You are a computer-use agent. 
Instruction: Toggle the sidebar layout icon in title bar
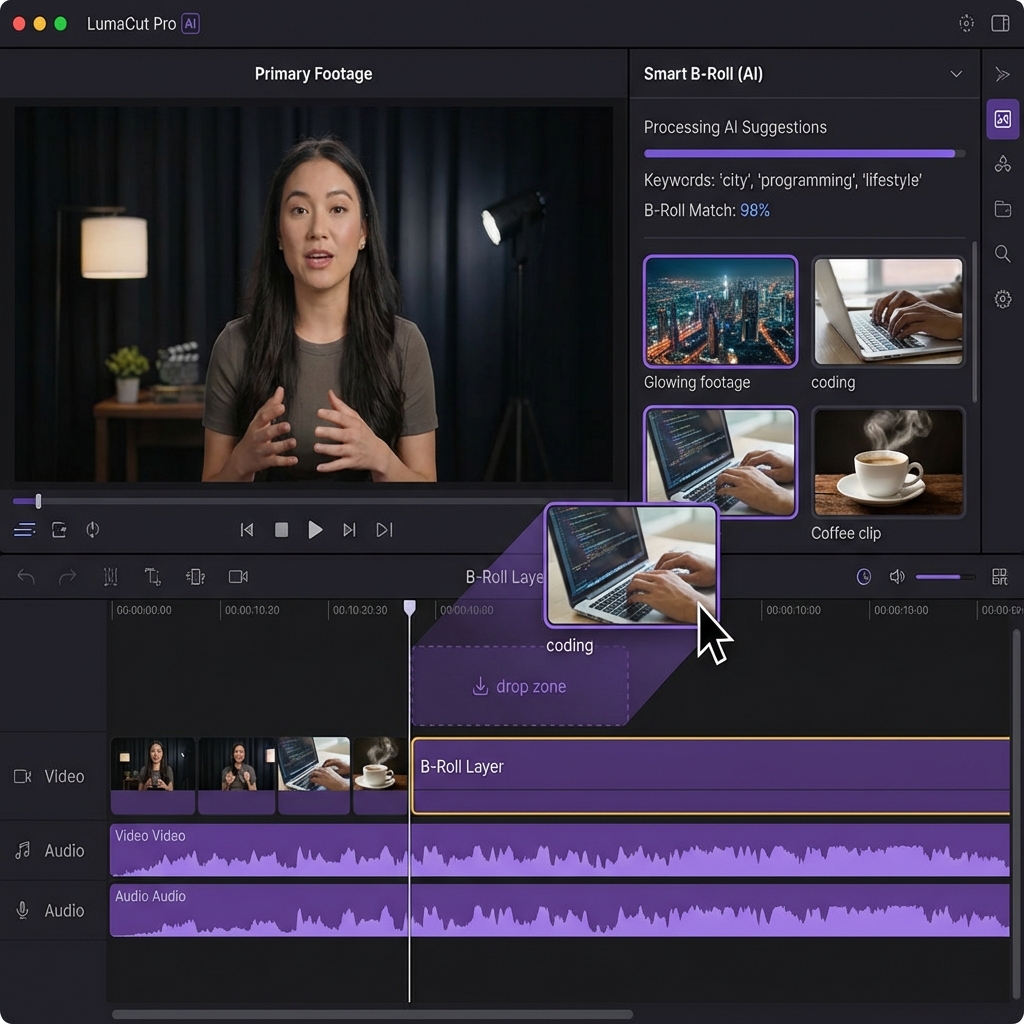point(999,23)
